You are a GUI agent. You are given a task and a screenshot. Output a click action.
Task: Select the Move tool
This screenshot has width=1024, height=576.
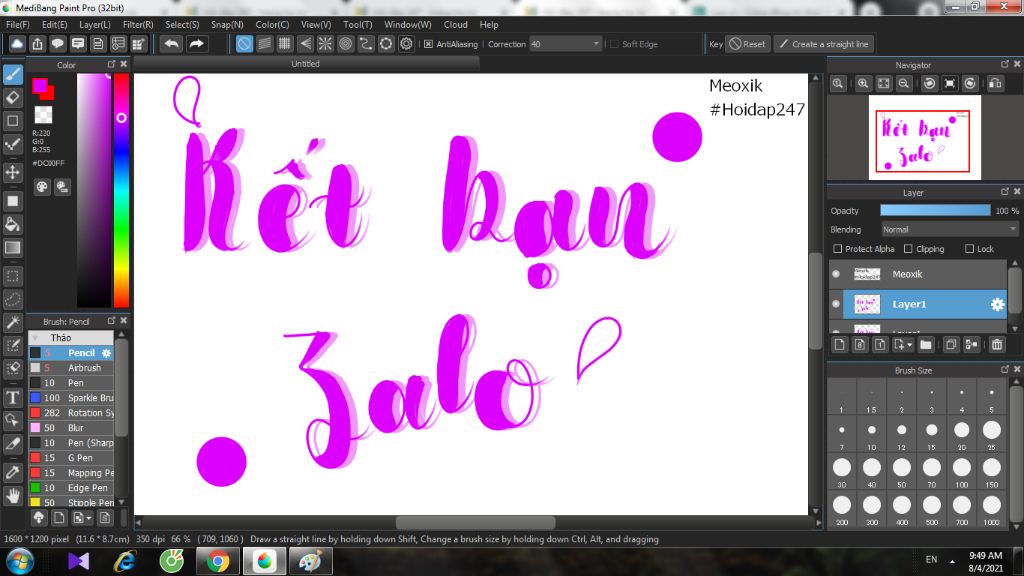coord(12,172)
